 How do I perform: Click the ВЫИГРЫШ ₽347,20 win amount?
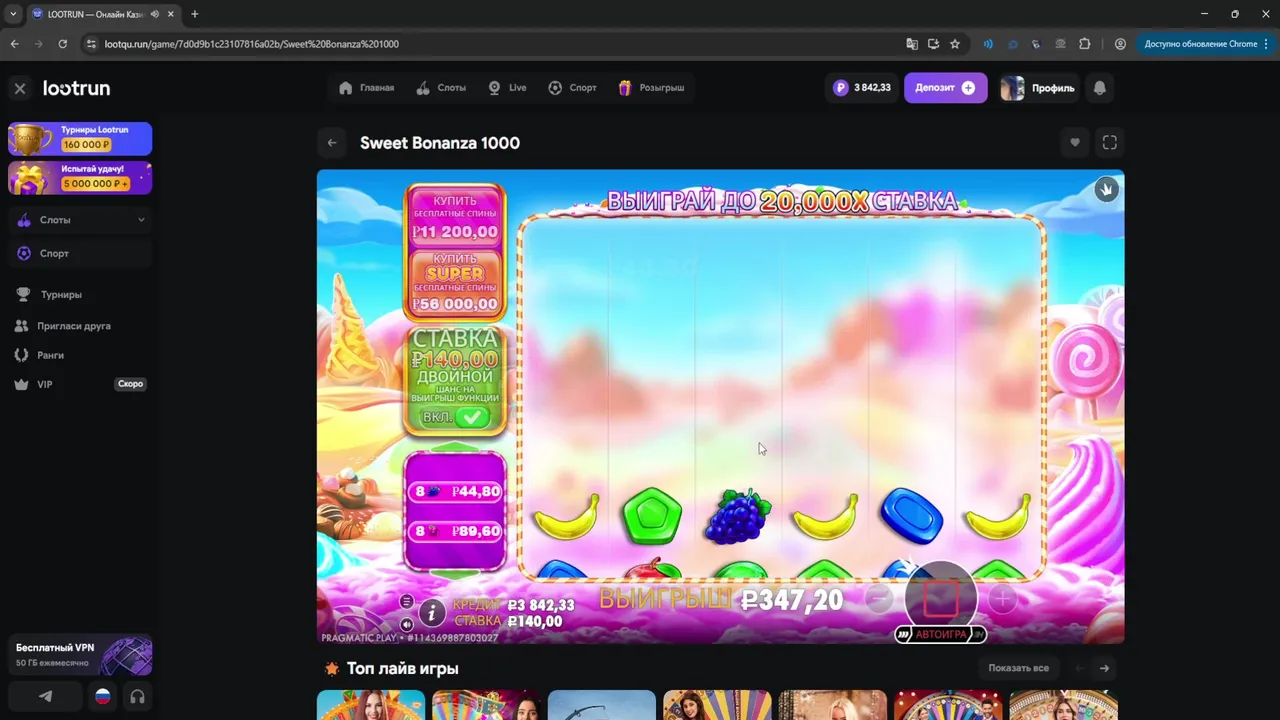pos(721,600)
